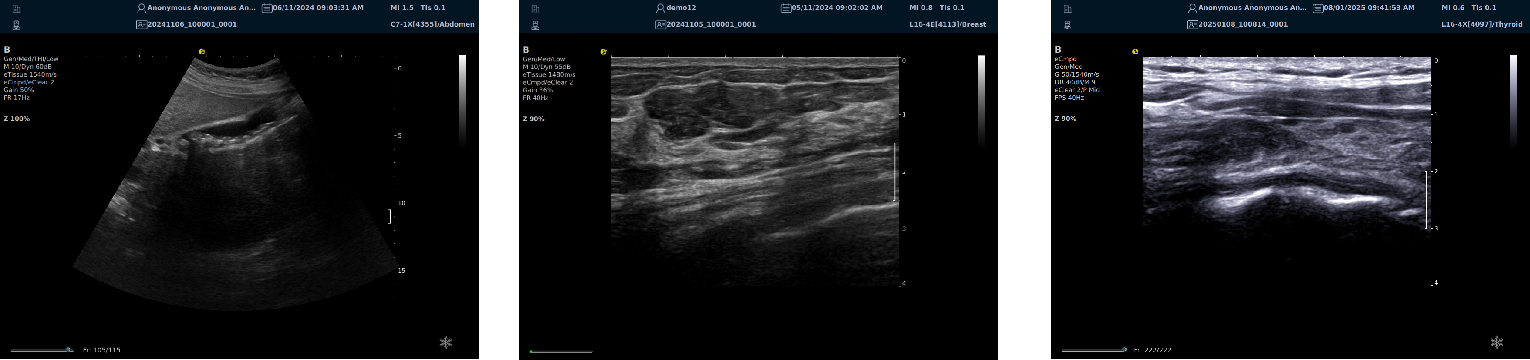Click the ID card icon beside 20241106_100001_0001
1530x360 pixels.
[142, 23]
